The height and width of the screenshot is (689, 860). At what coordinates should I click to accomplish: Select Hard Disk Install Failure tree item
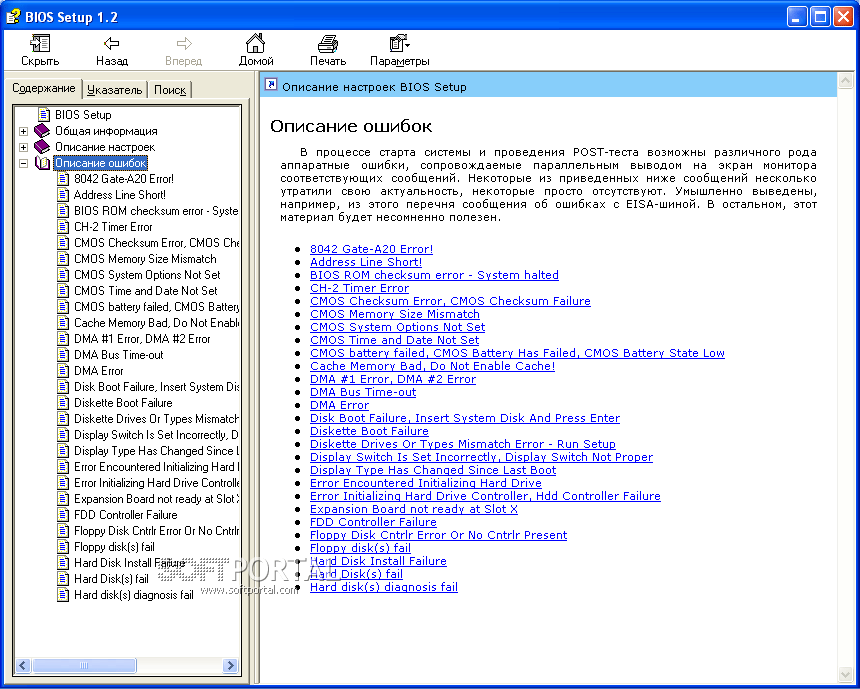[129, 563]
